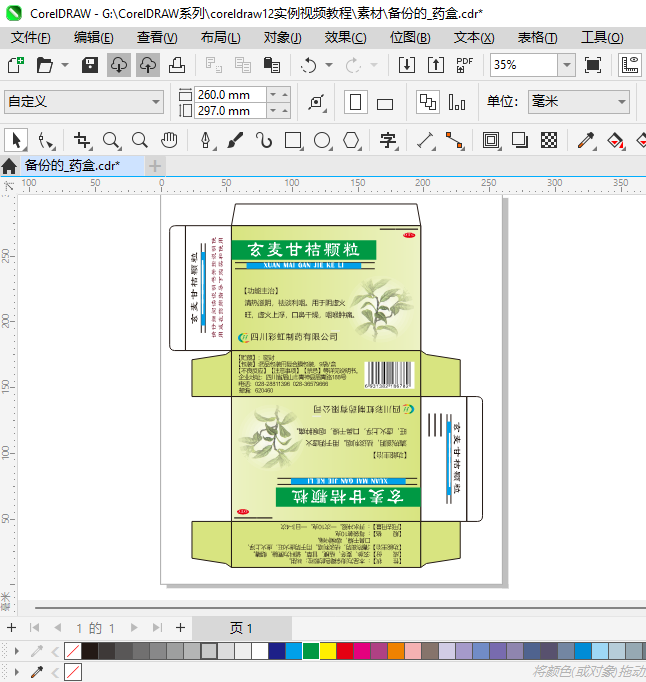Toggle full-screen preview icon
Image resolution: width=646 pixels, height=682 pixels.
[593, 65]
